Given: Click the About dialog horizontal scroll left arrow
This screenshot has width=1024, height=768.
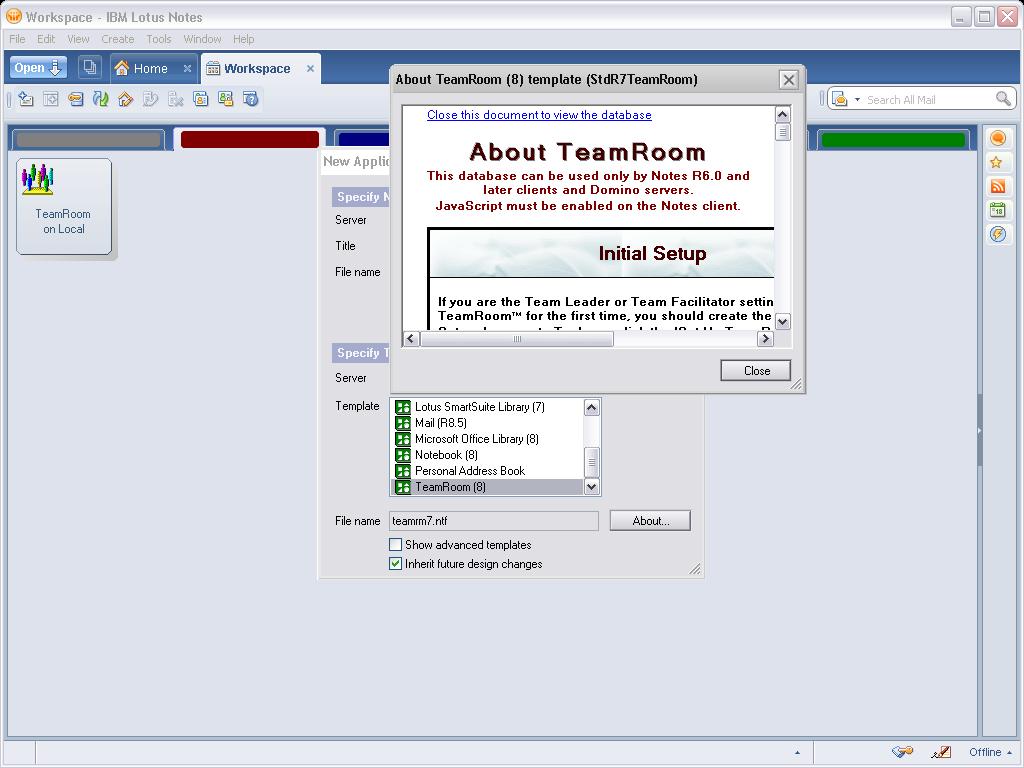Looking at the screenshot, I should point(411,338).
